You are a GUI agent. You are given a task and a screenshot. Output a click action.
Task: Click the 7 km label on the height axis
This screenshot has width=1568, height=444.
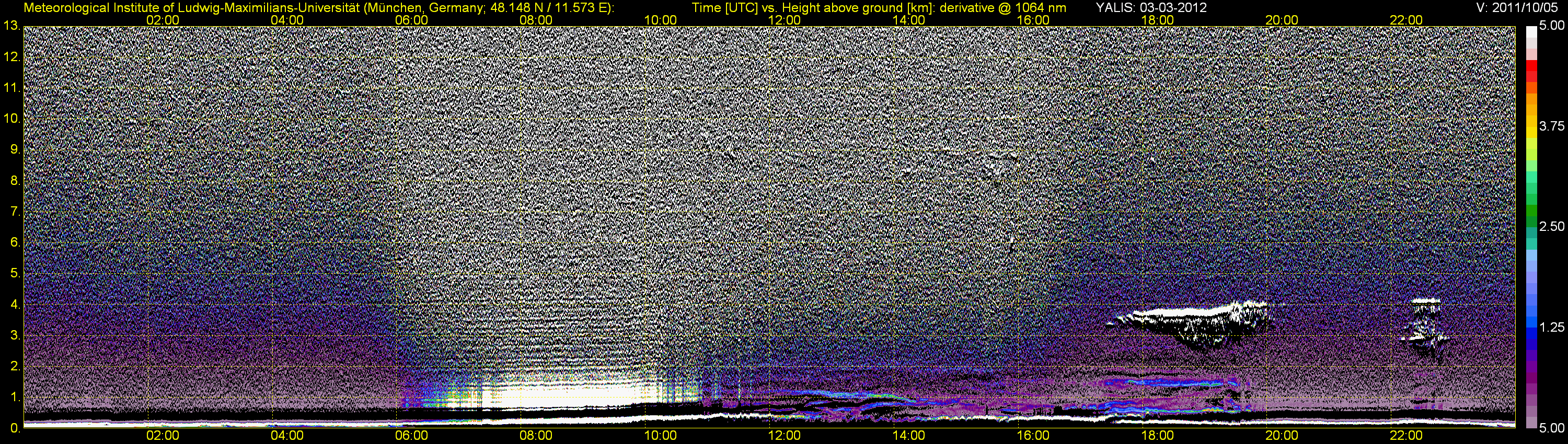15,212
